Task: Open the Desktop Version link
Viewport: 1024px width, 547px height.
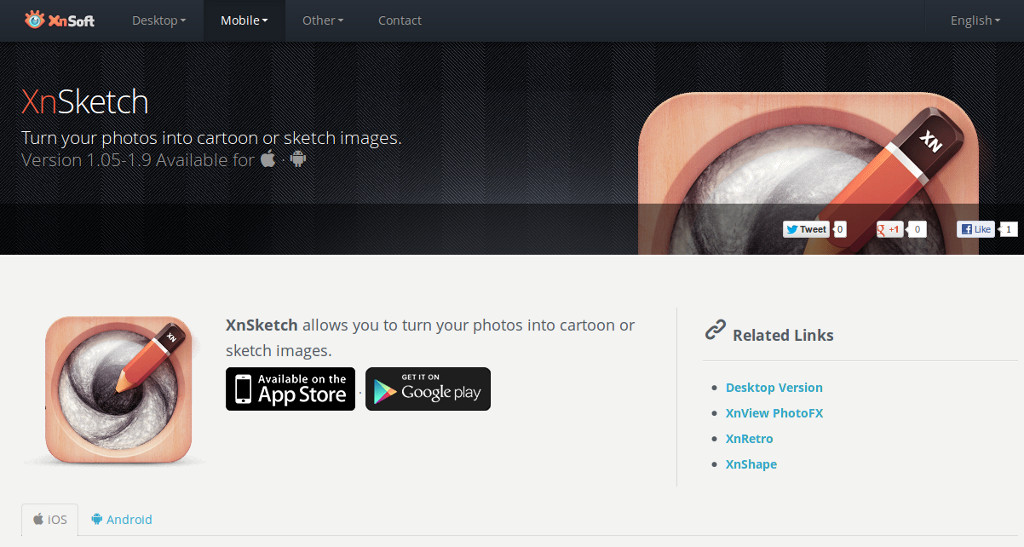Action: [x=774, y=388]
